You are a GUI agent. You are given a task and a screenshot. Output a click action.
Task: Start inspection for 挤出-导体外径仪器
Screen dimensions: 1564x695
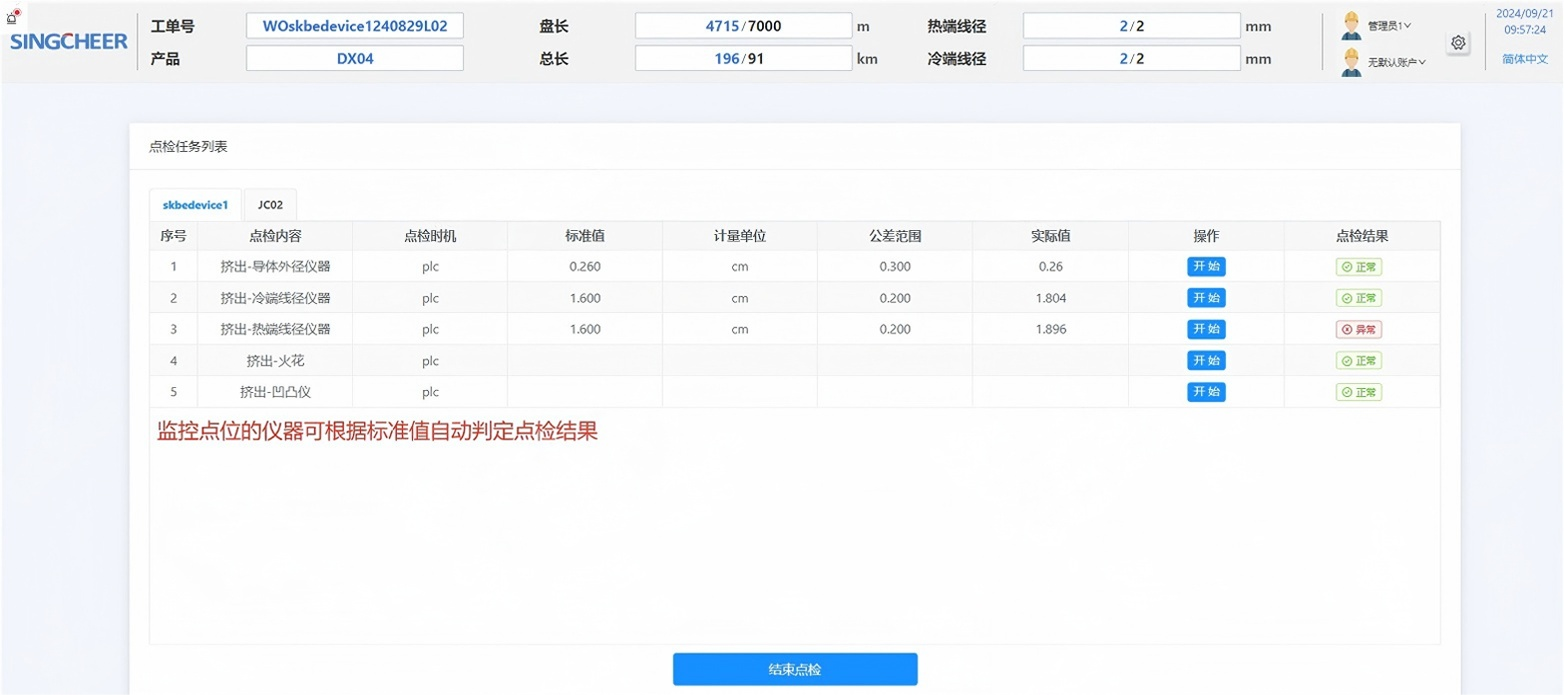[x=1206, y=267]
